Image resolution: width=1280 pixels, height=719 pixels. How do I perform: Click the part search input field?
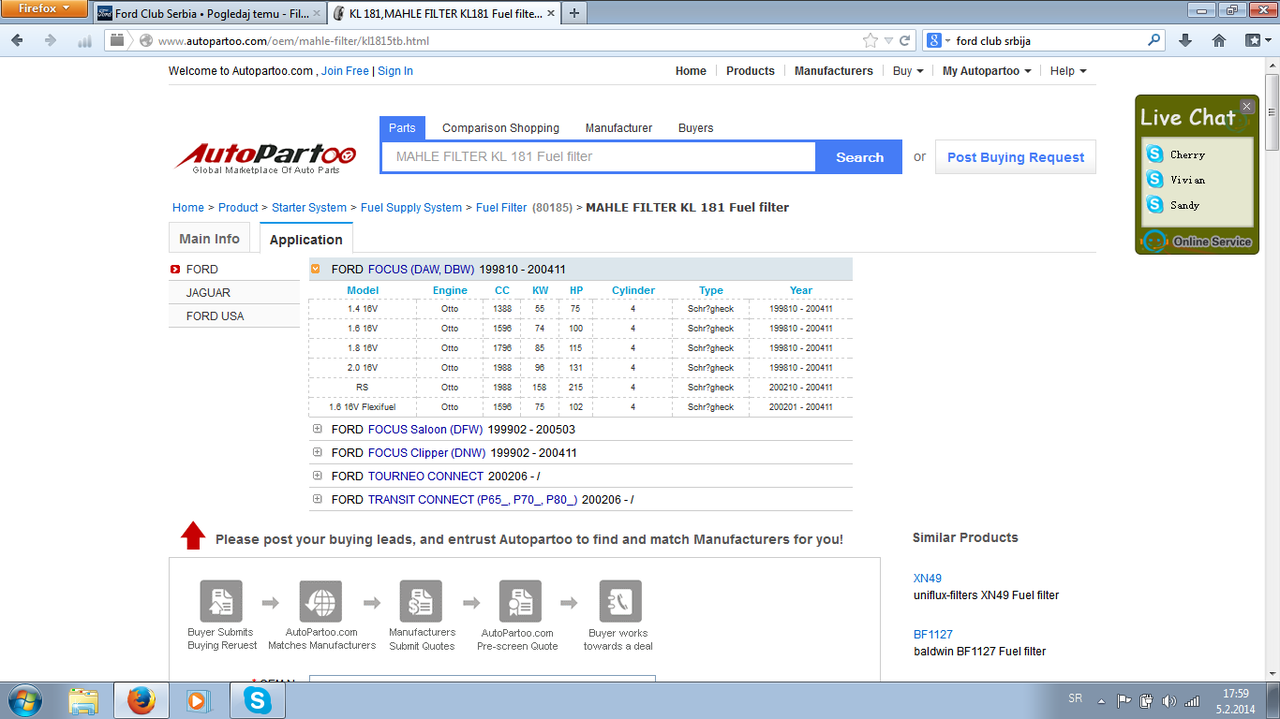599,157
